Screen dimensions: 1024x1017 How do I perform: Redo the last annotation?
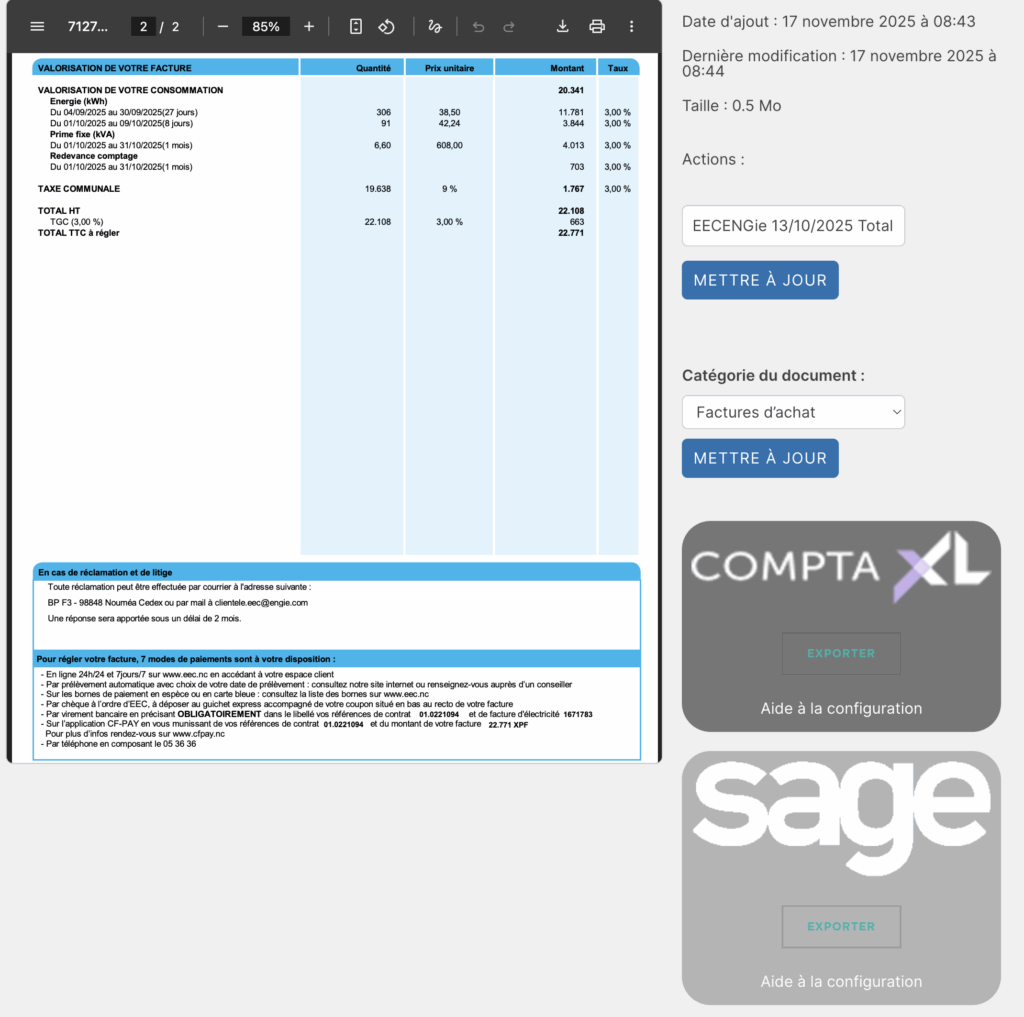coord(509,26)
